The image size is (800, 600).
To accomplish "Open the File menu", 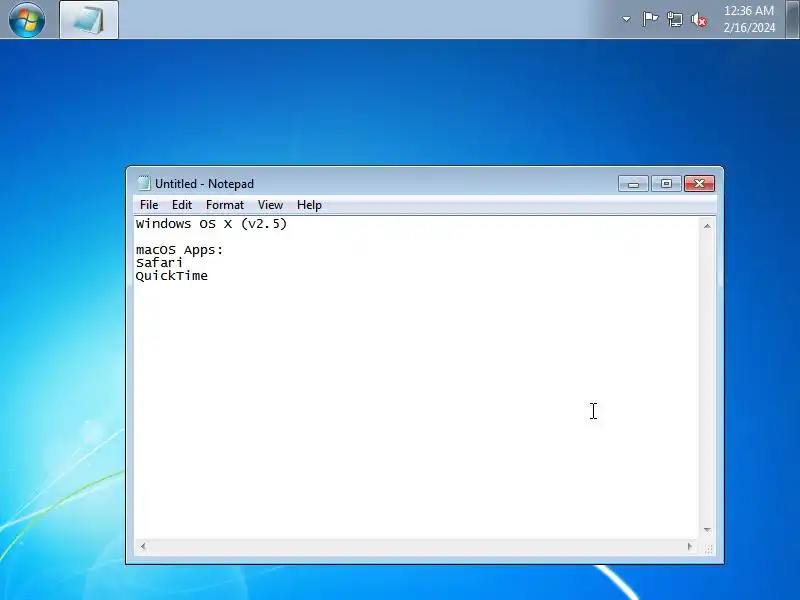I will coord(149,205).
